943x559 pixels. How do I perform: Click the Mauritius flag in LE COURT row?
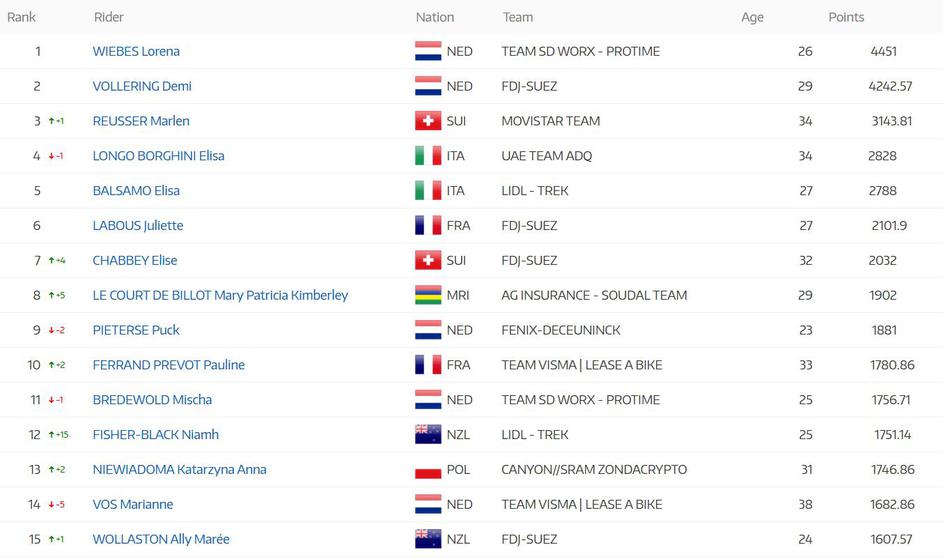[x=428, y=296]
